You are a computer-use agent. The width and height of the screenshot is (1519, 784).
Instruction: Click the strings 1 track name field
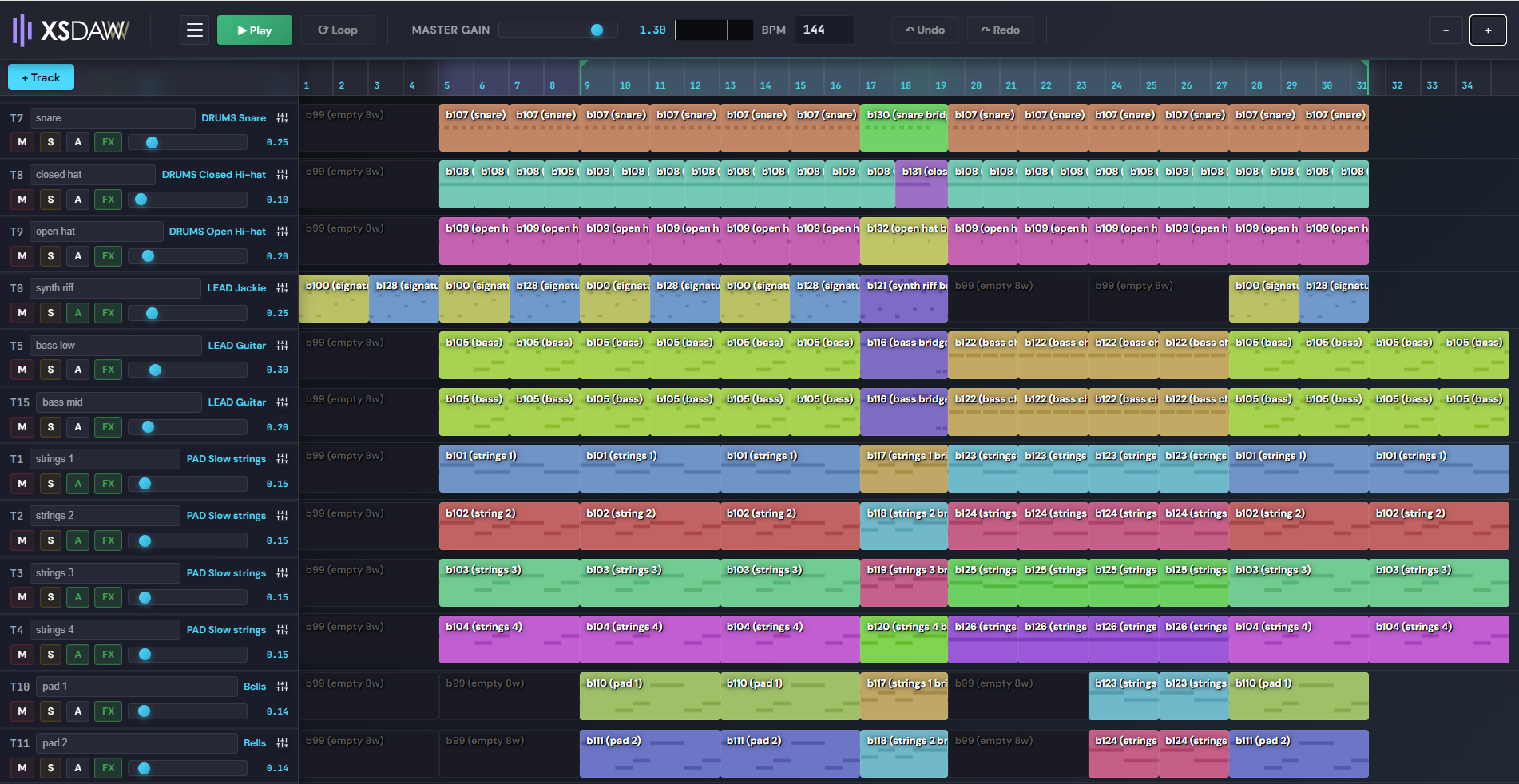pos(104,458)
